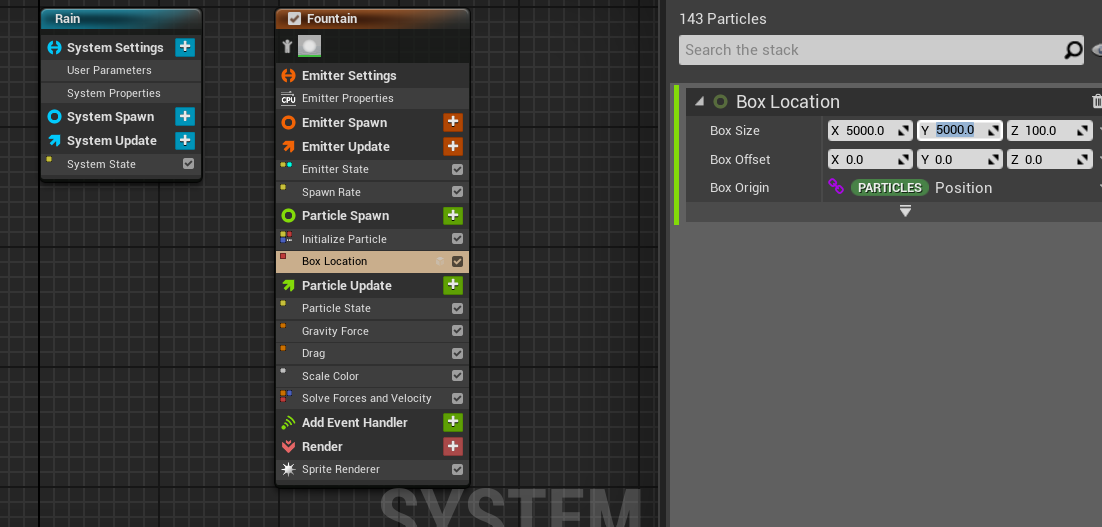Screen dimensions: 1102x527
Task: Open User Parameters in Rain system
Action: [x=109, y=70]
